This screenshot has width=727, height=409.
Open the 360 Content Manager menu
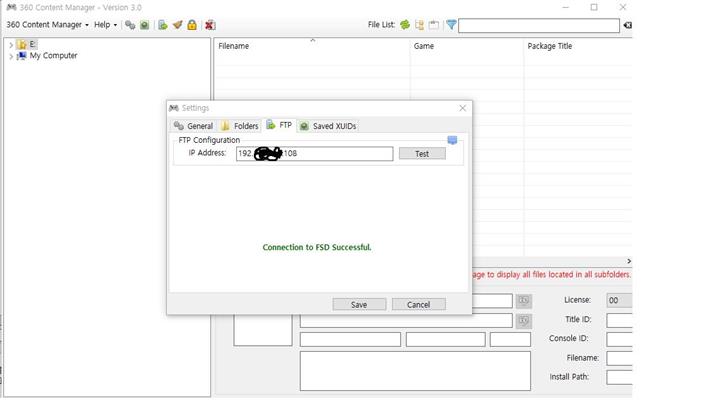(x=47, y=25)
